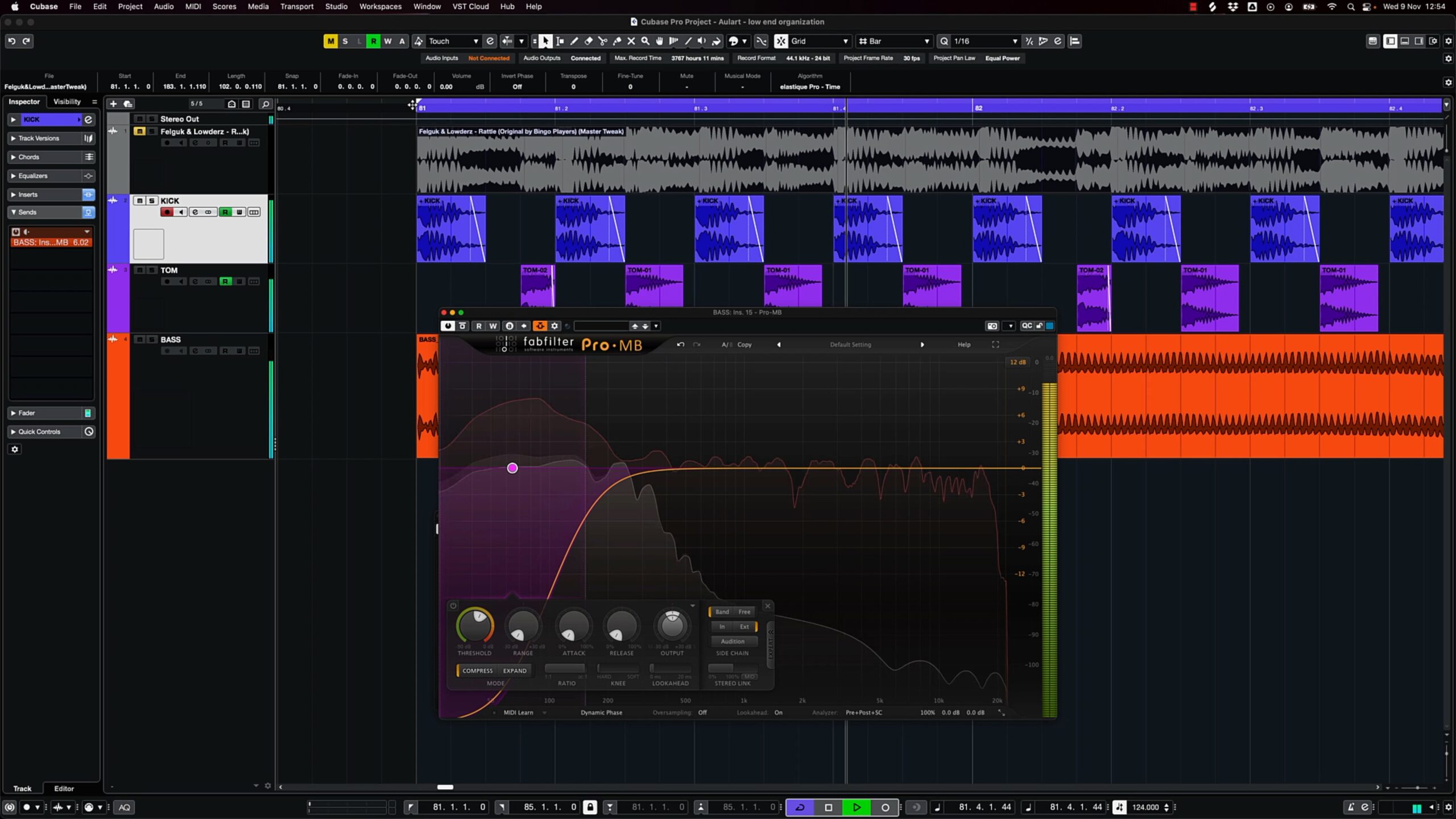Select the Split scissors tool
The width and height of the screenshot is (1456, 819).
pos(602,41)
